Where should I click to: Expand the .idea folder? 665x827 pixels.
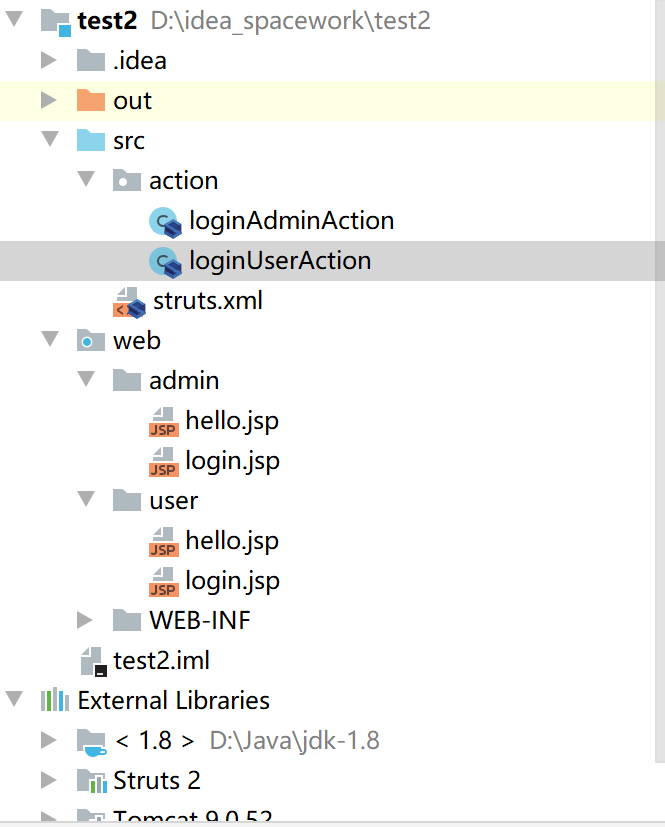coord(48,59)
